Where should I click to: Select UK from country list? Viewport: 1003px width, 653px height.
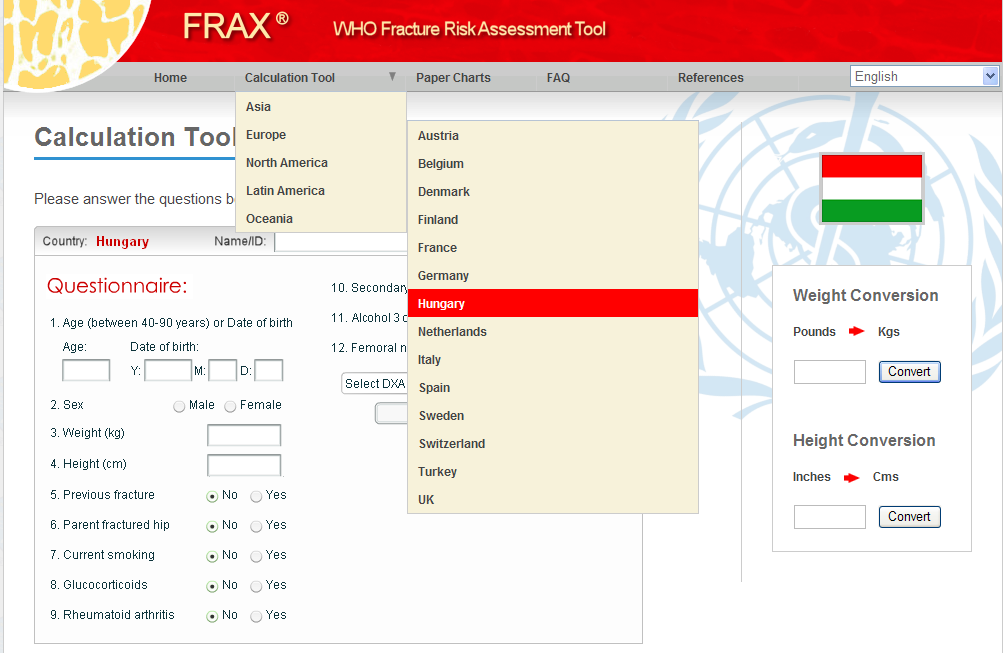553,500
